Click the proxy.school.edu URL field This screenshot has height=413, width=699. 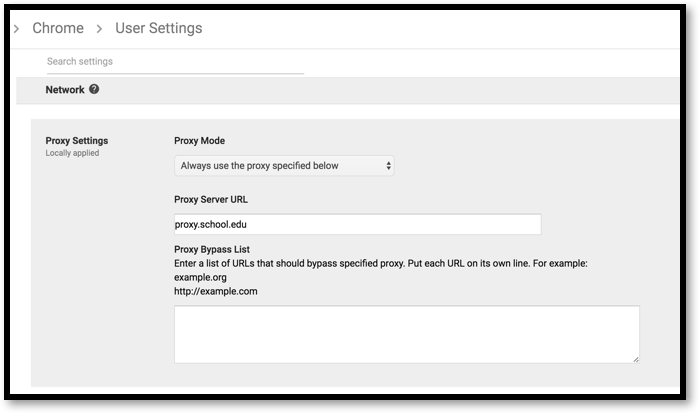(x=357, y=225)
